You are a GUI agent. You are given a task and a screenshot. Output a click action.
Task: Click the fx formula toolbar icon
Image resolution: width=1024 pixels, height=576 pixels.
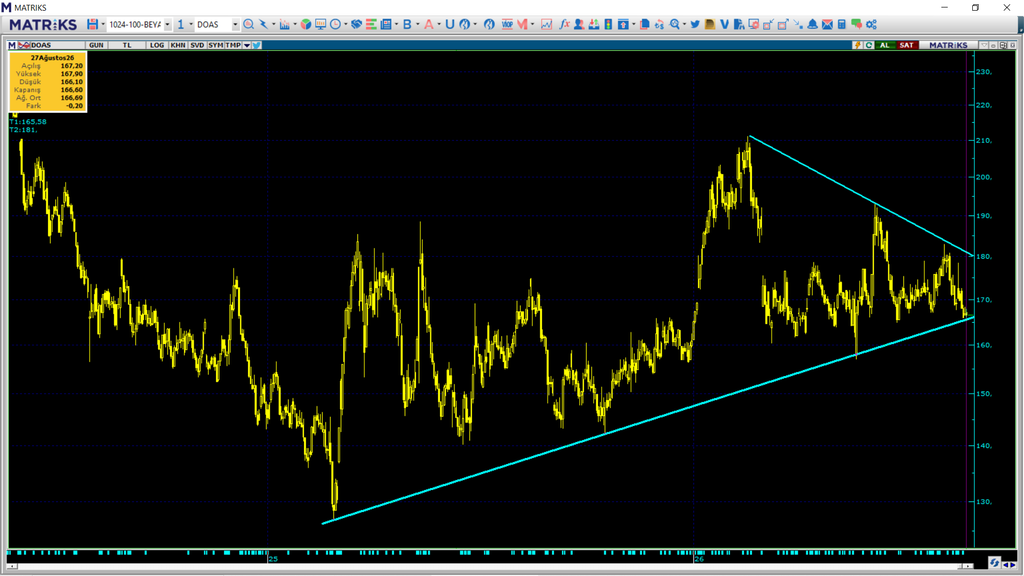[564, 24]
